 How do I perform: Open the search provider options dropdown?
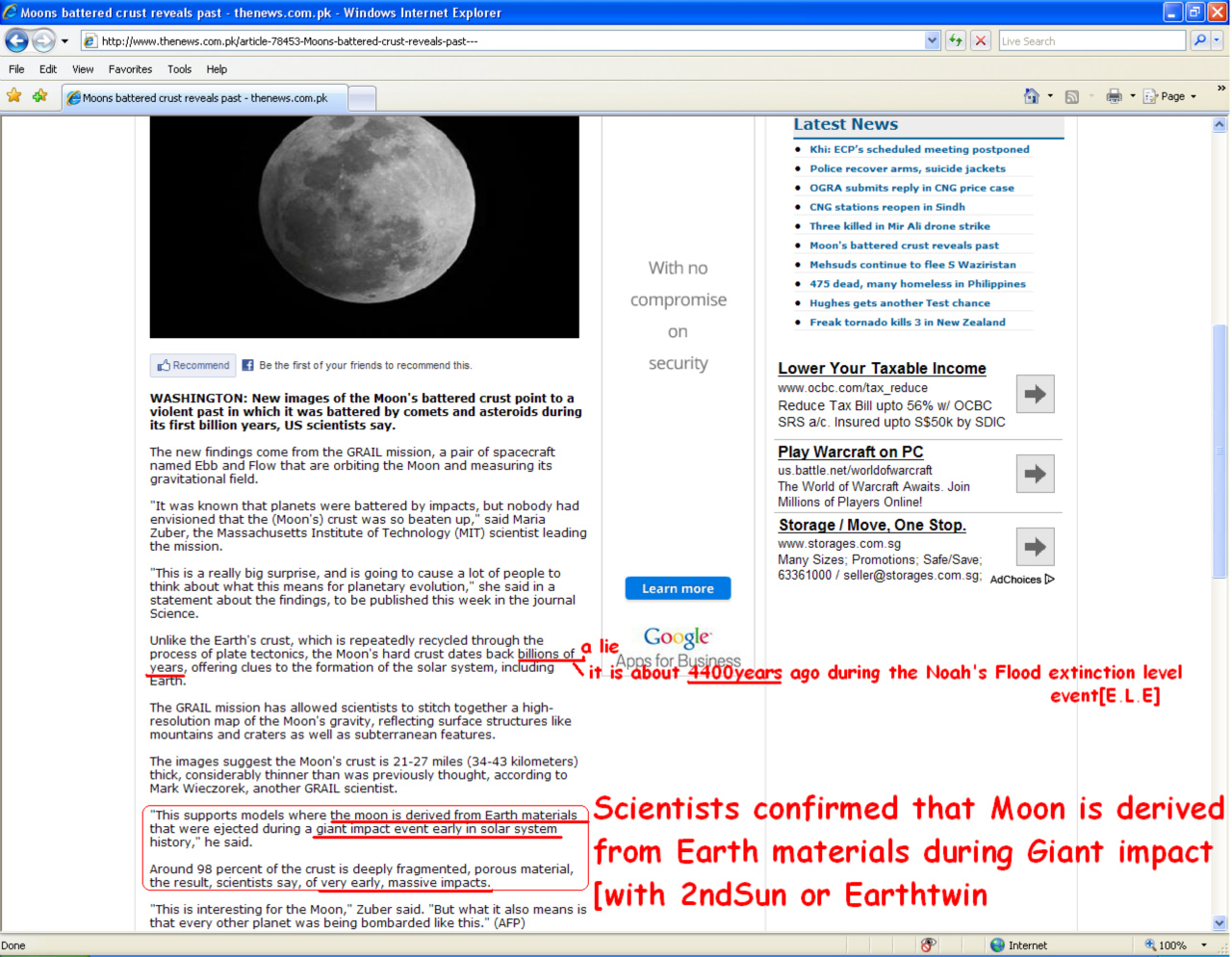coord(1217,40)
